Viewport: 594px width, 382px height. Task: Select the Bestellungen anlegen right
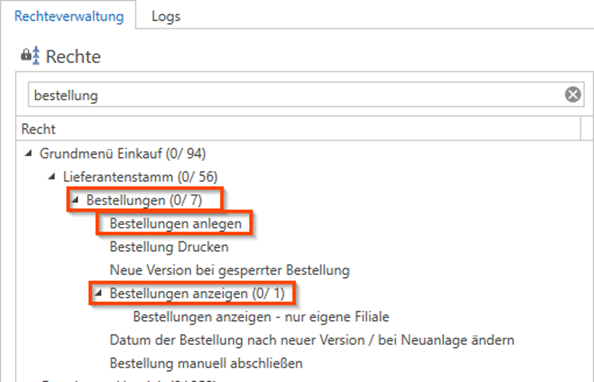coord(175,224)
